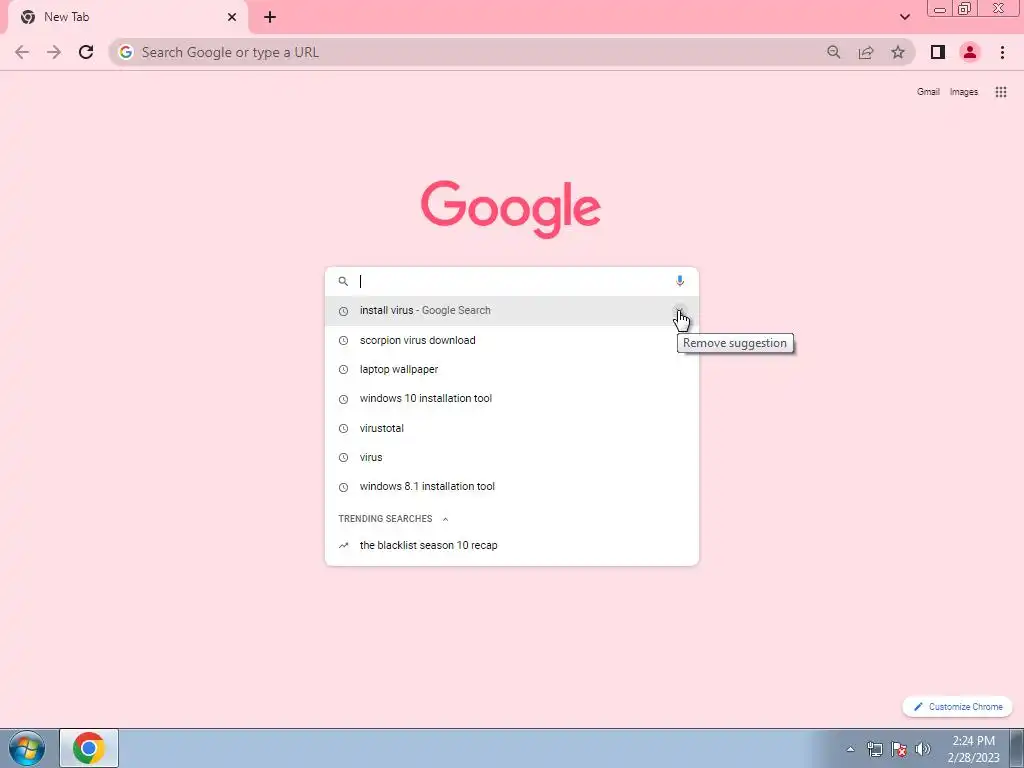Select trending 'the blacklist season 10 recap'
Viewport: 1024px width, 768px height.
tap(511, 545)
